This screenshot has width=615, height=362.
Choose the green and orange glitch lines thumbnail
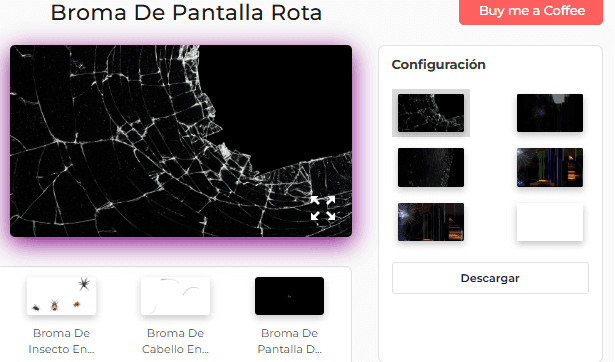550,167
